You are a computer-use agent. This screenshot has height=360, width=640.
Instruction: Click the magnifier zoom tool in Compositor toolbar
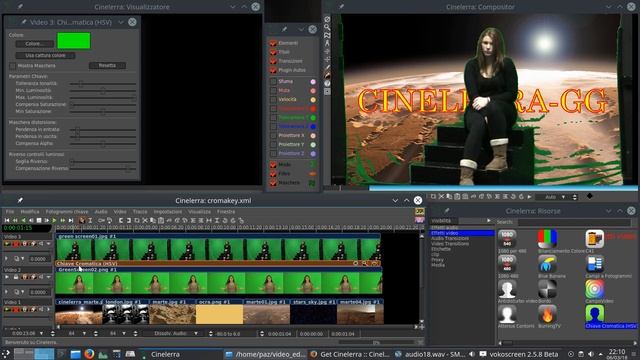tap(327, 27)
